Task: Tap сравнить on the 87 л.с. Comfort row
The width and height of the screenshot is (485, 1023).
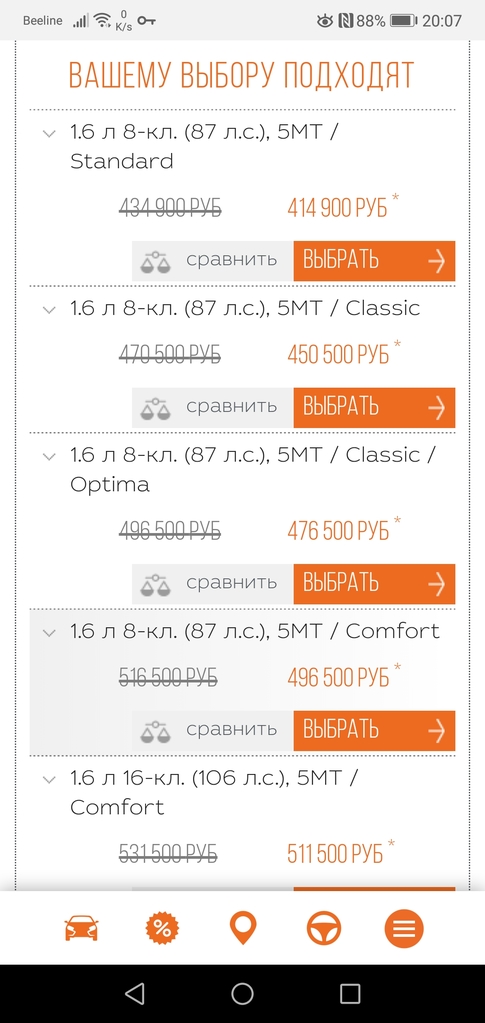Action: [231, 729]
